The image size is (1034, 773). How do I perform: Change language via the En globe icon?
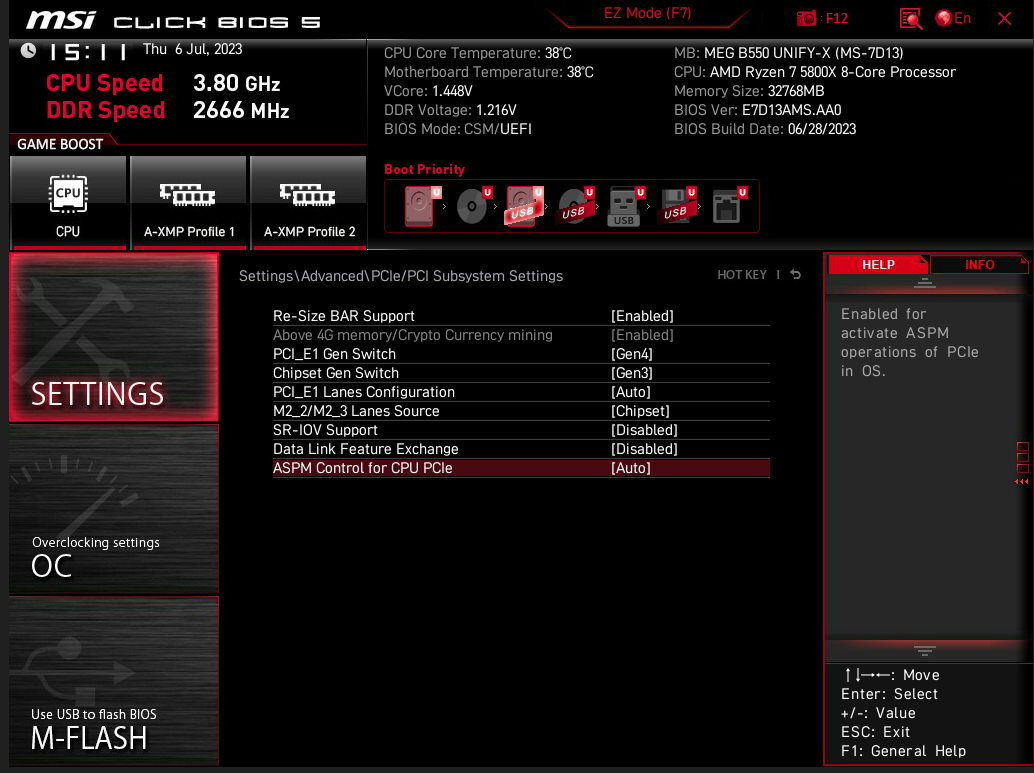click(954, 18)
